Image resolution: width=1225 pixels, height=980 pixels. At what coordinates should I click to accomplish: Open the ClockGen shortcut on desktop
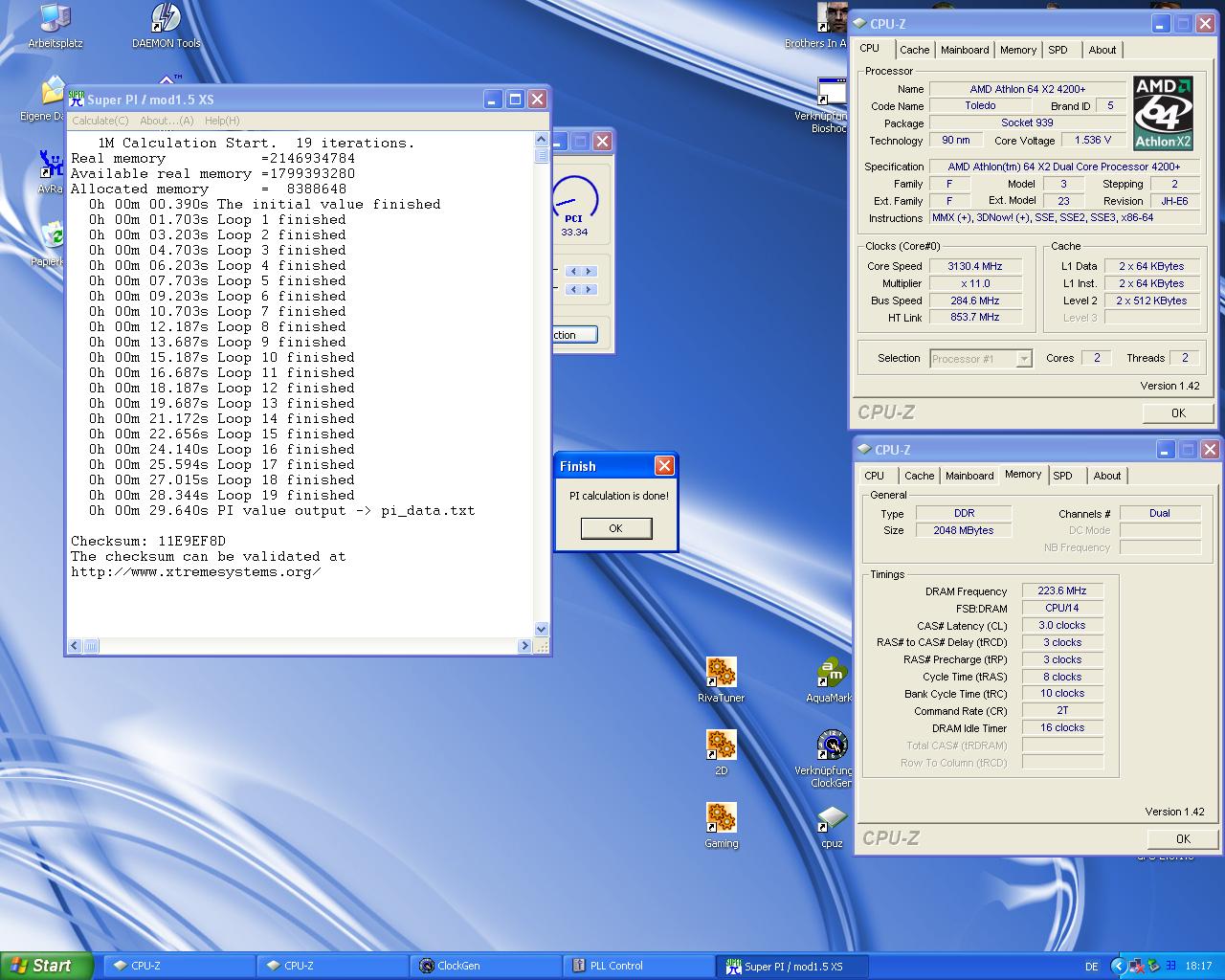click(831, 759)
